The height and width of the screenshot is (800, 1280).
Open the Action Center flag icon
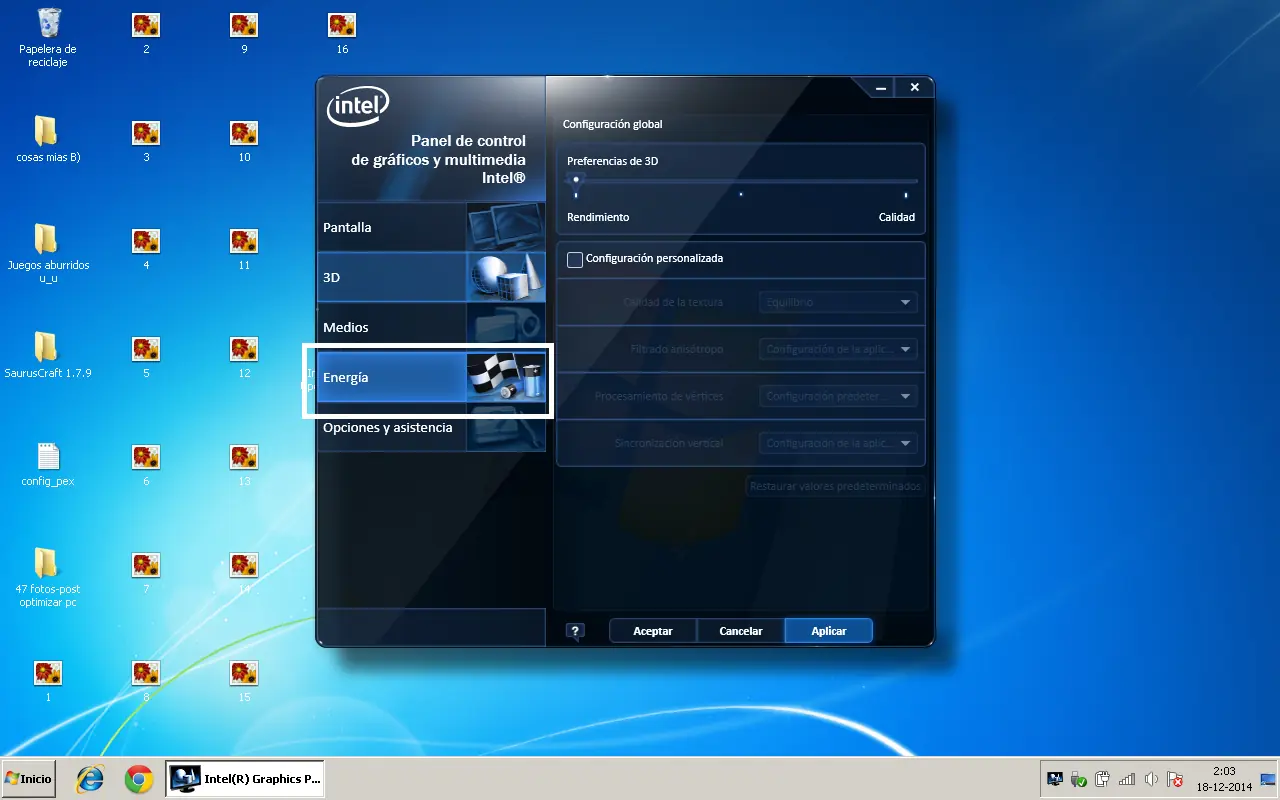click(x=1175, y=779)
